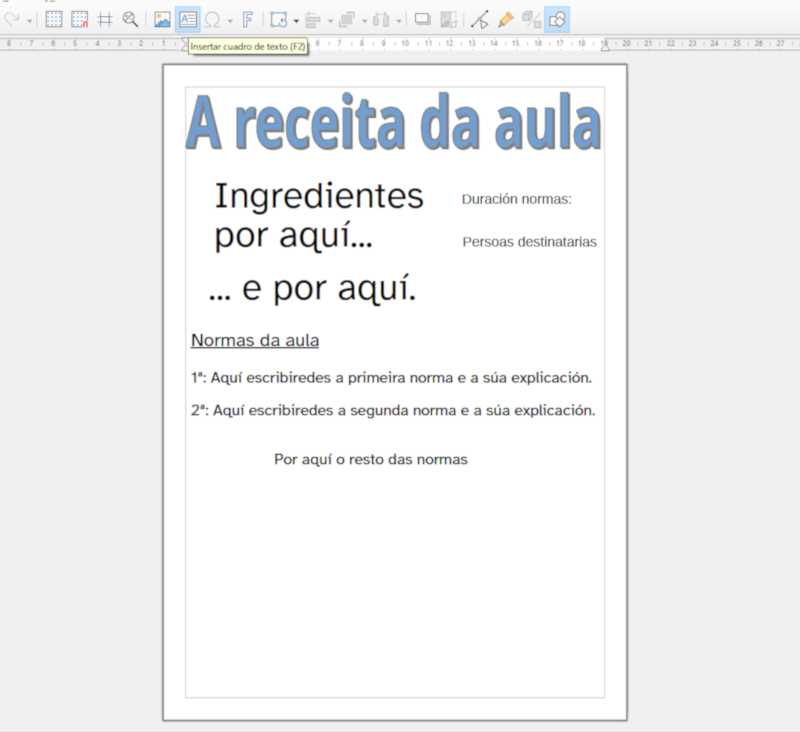Open the Redo dropdown arrow
800x732 pixels.
(29, 17)
